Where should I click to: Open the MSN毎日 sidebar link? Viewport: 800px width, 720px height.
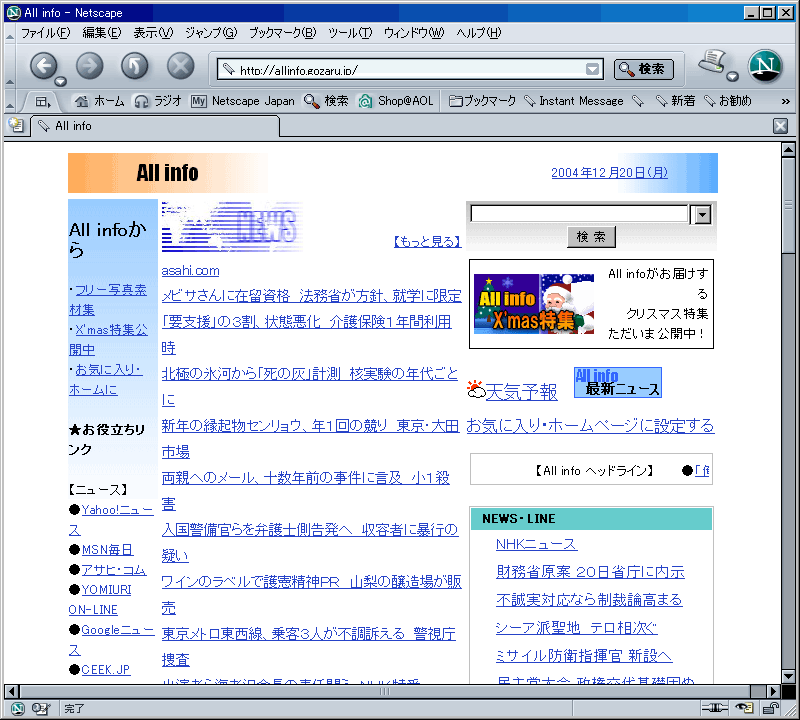(x=108, y=550)
